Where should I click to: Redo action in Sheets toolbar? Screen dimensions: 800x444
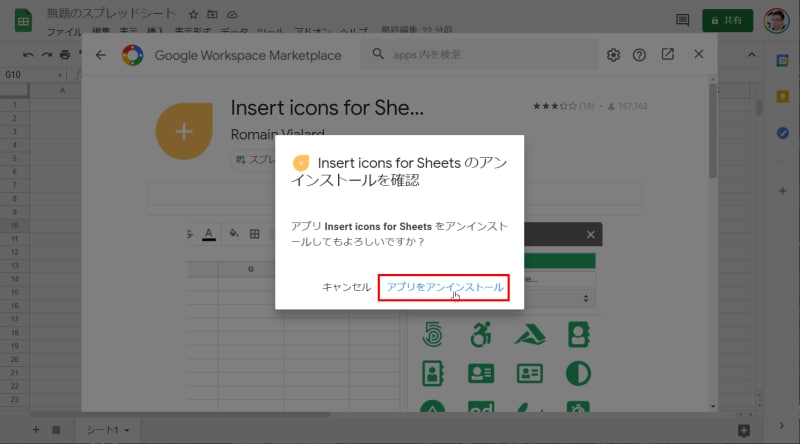pyautogui.click(x=46, y=55)
